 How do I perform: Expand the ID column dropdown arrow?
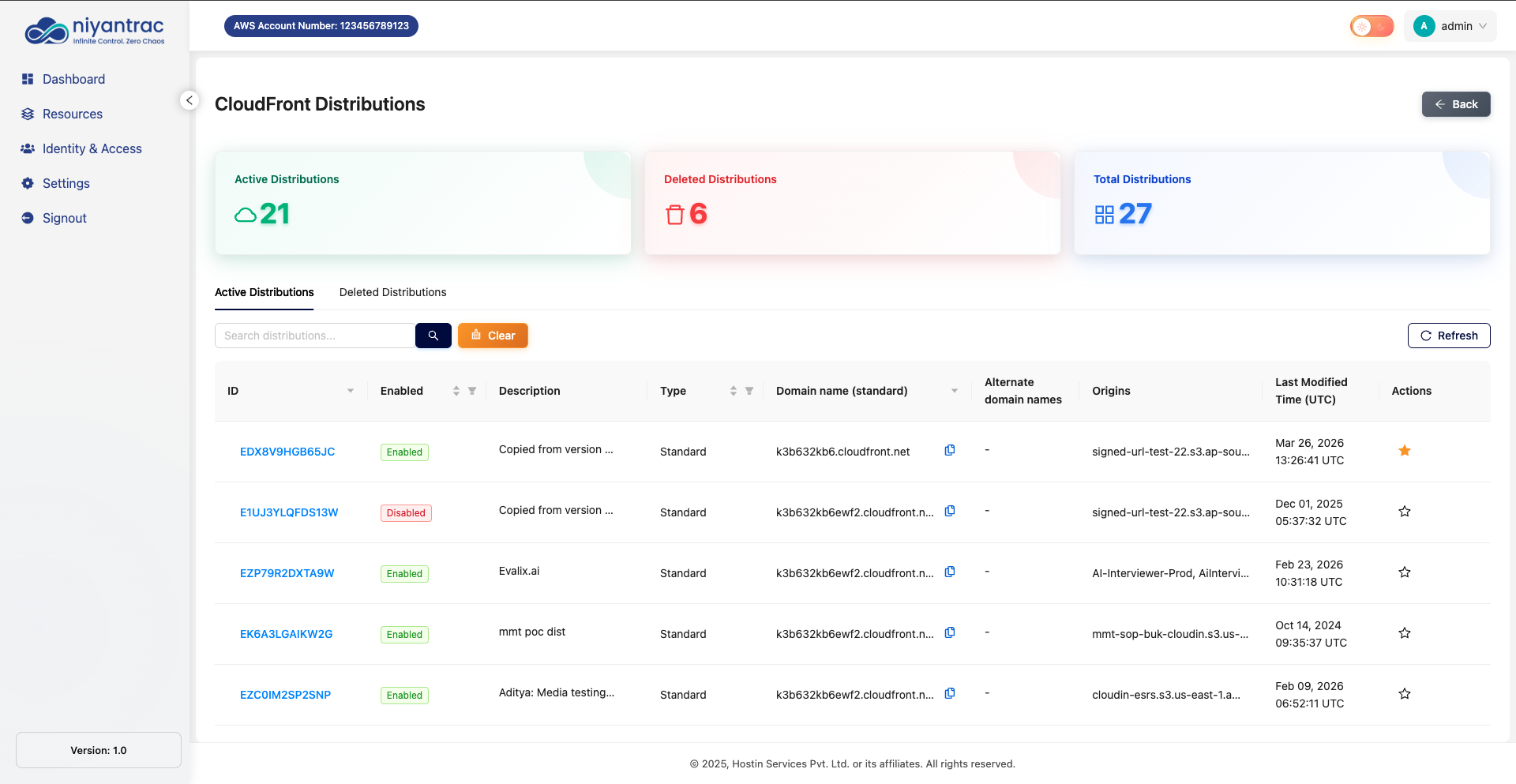coord(351,391)
